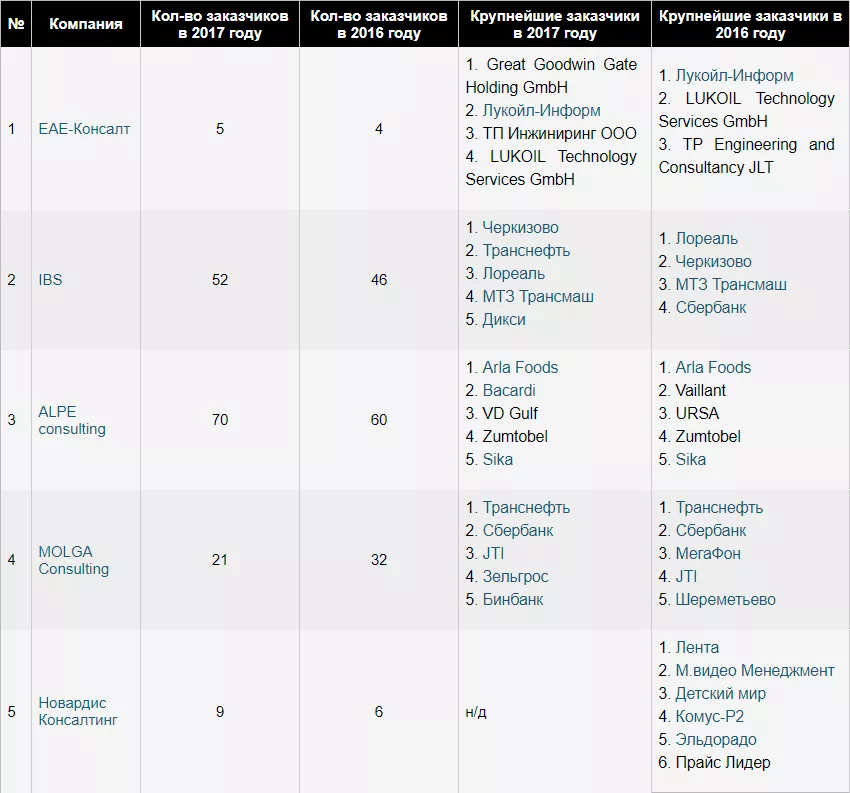The height and width of the screenshot is (793, 850).
Task: Open the Бинбанк customer link
Action: 512,600
